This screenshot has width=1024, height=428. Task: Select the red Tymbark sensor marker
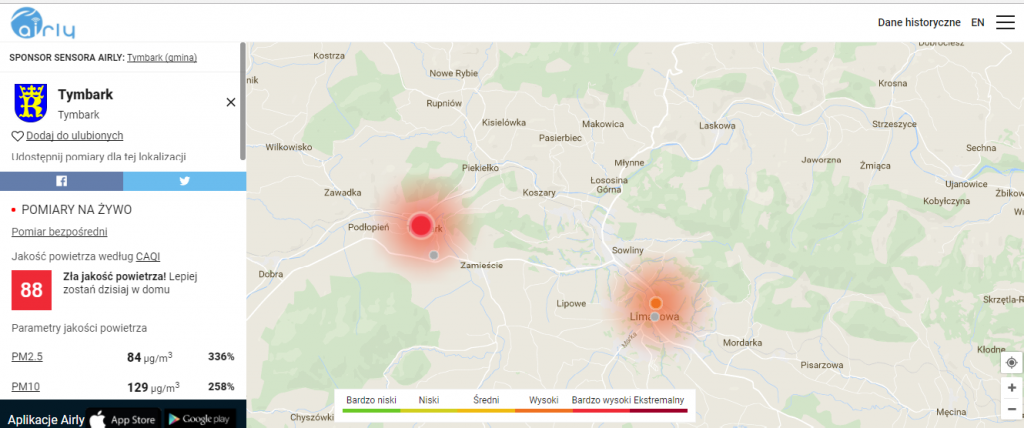pyautogui.click(x=421, y=225)
